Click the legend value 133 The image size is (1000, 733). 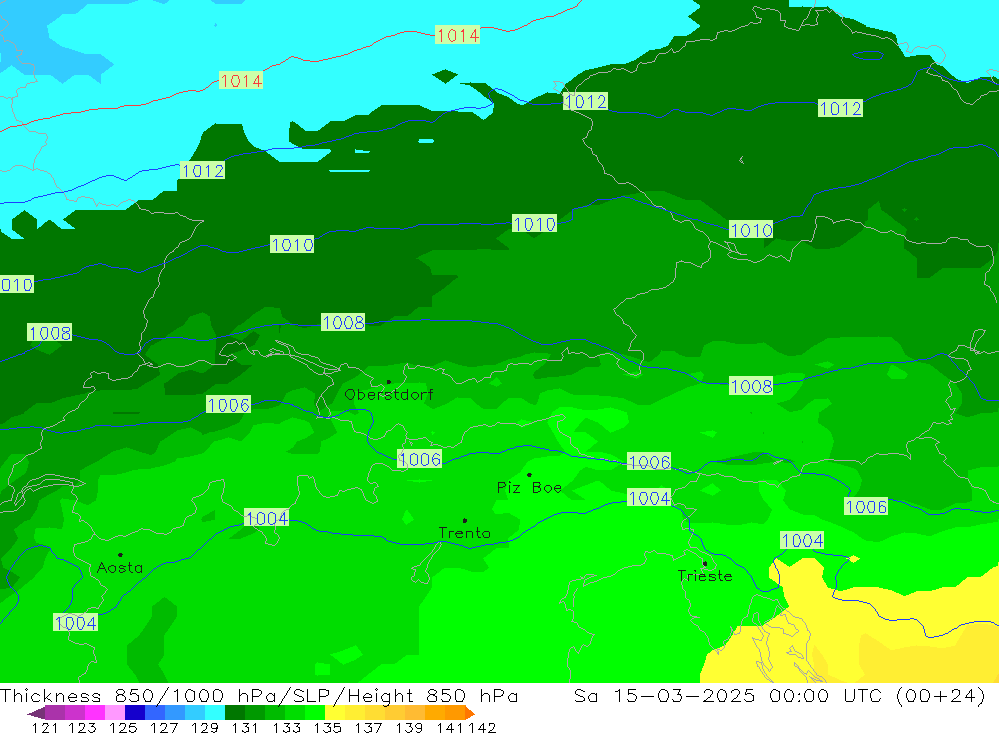click(286, 727)
